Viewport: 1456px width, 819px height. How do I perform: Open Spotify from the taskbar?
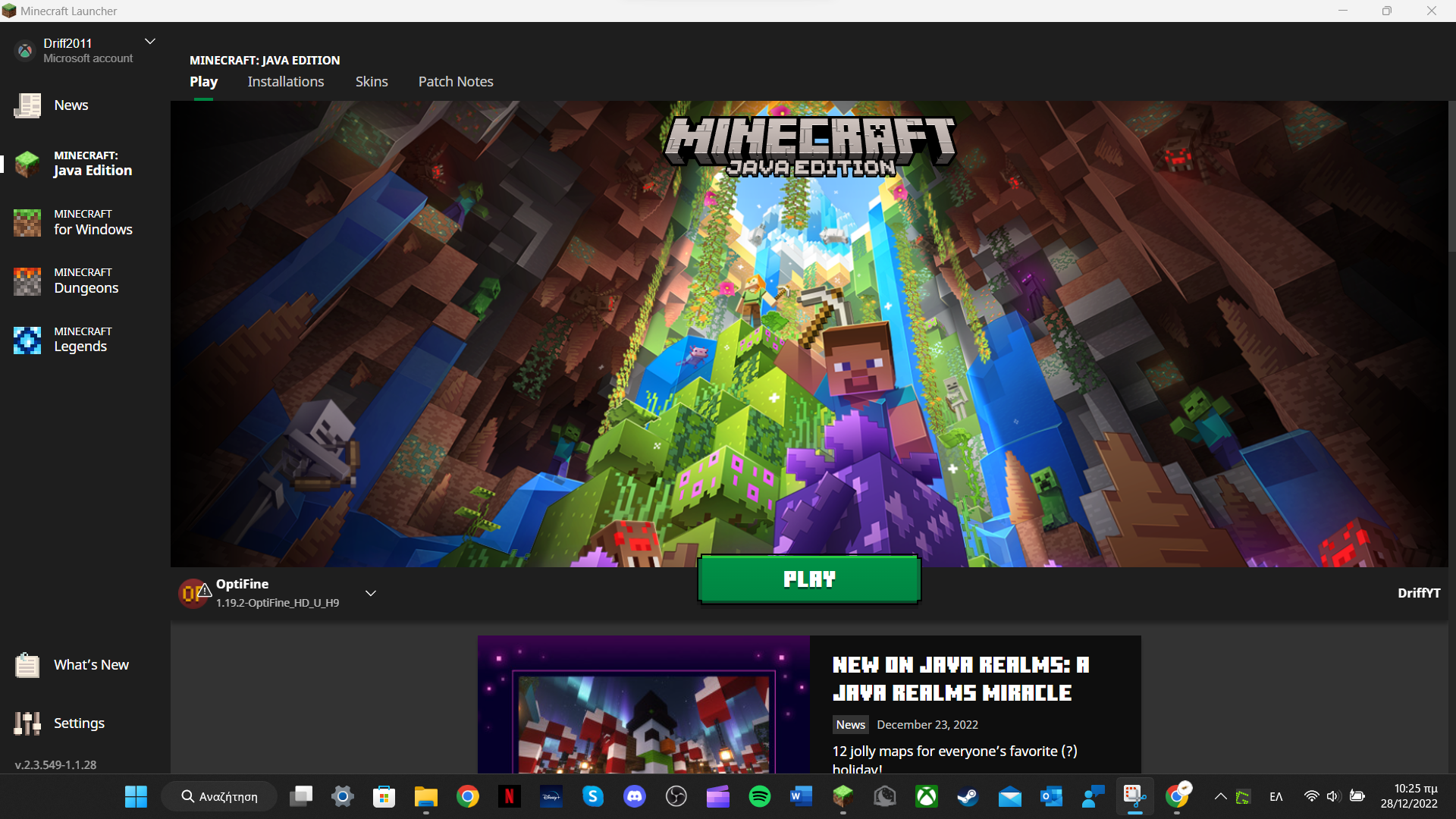point(759,796)
